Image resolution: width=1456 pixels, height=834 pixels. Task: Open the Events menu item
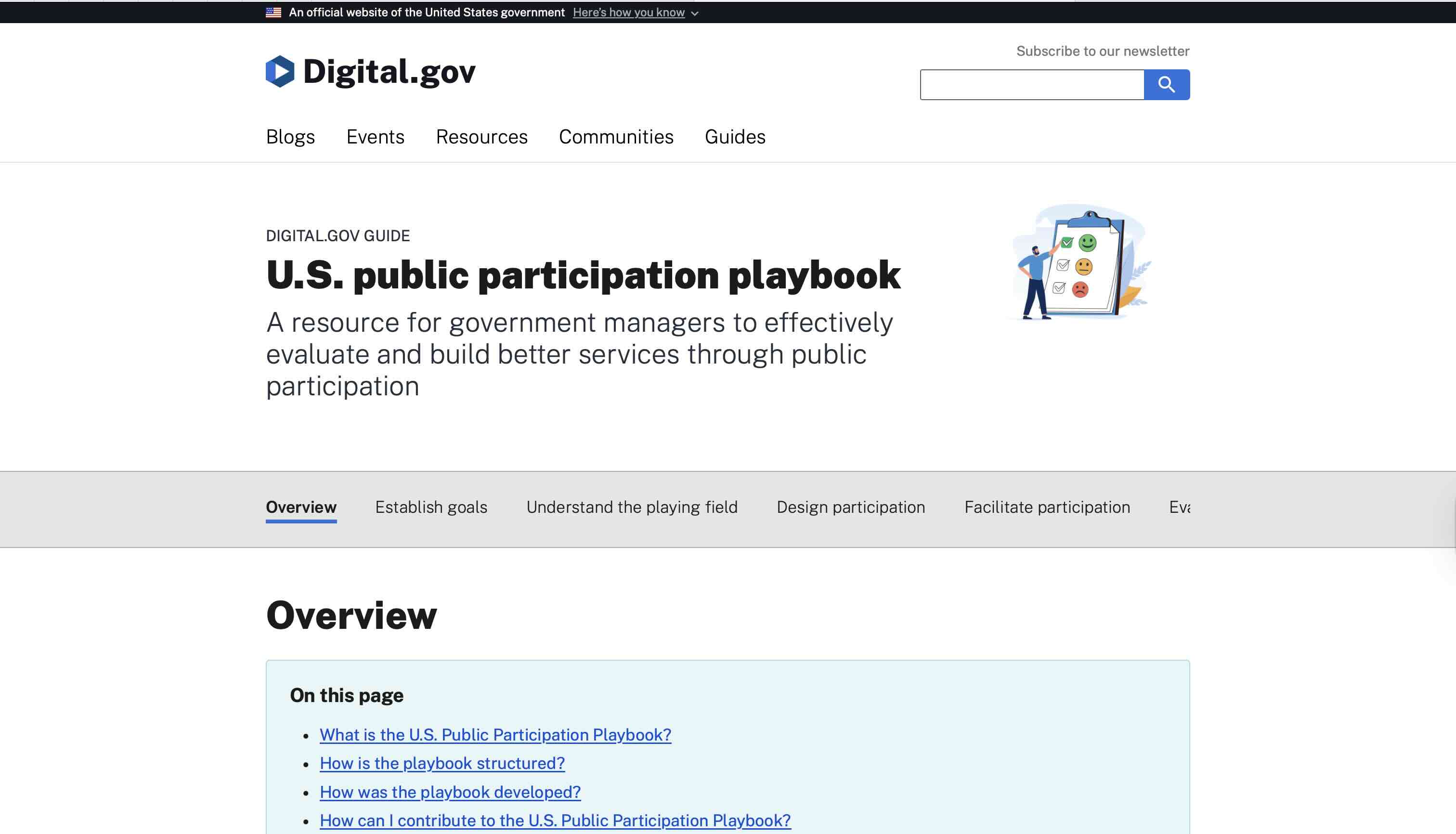click(x=375, y=137)
